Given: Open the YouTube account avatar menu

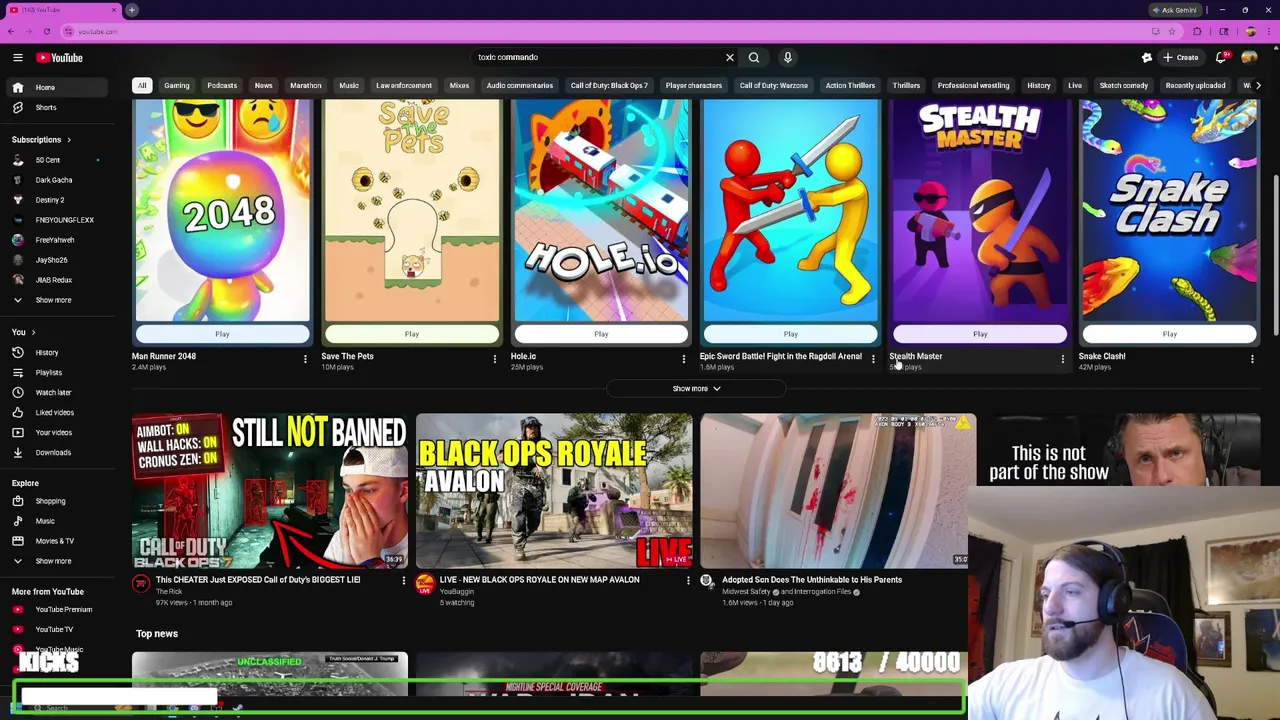Looking at the screenshot, I should 1249,57.
